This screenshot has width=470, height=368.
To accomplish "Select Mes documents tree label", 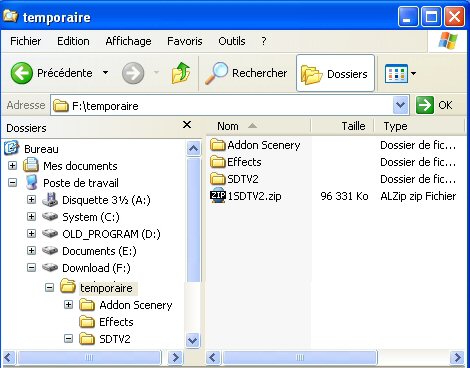I will 80,166.
